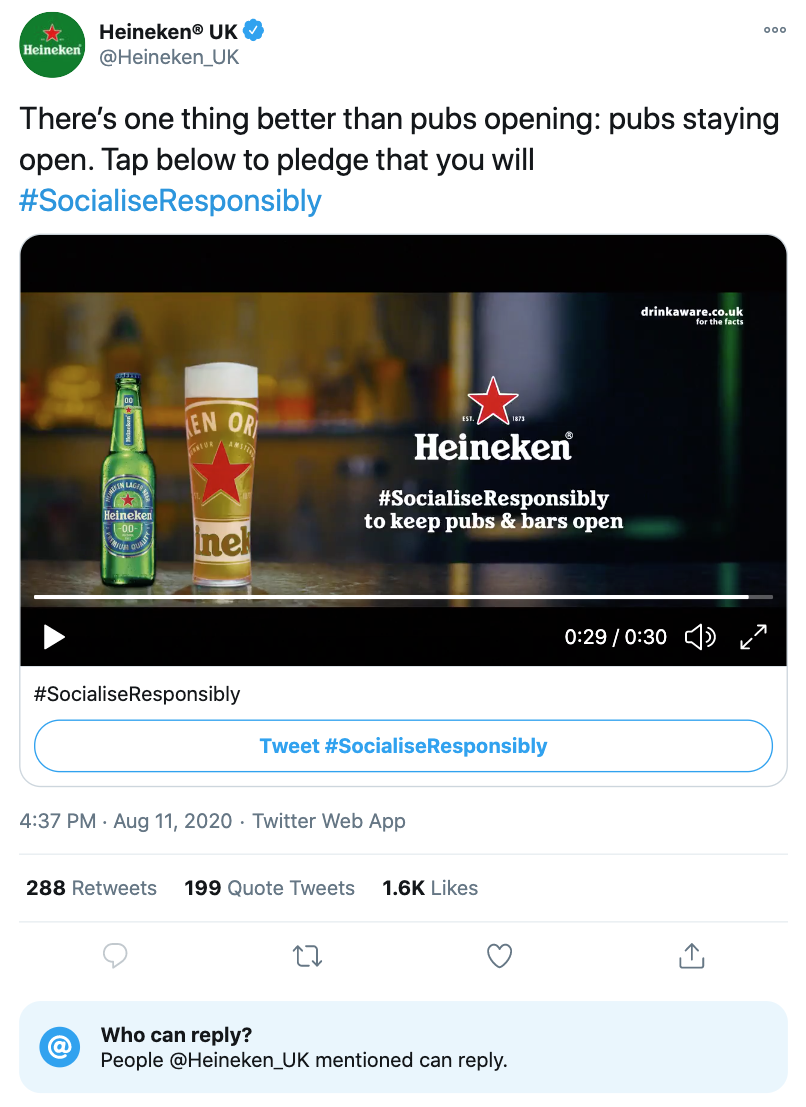Open the tweet's three-dot more options menu
Image resolution: width=806 pixels, height=1107 pixels.
774,30
